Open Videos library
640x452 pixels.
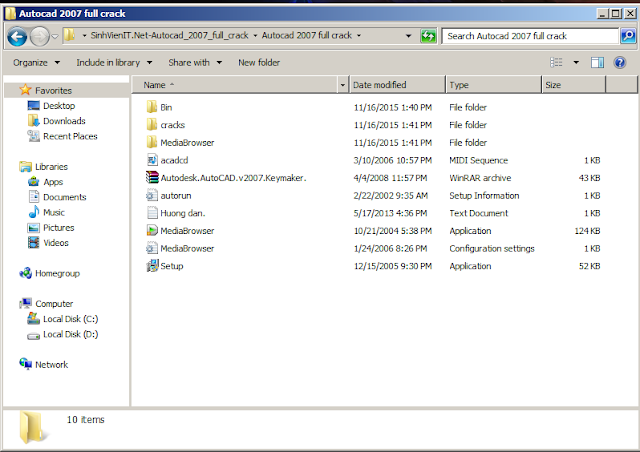point(56,243)
